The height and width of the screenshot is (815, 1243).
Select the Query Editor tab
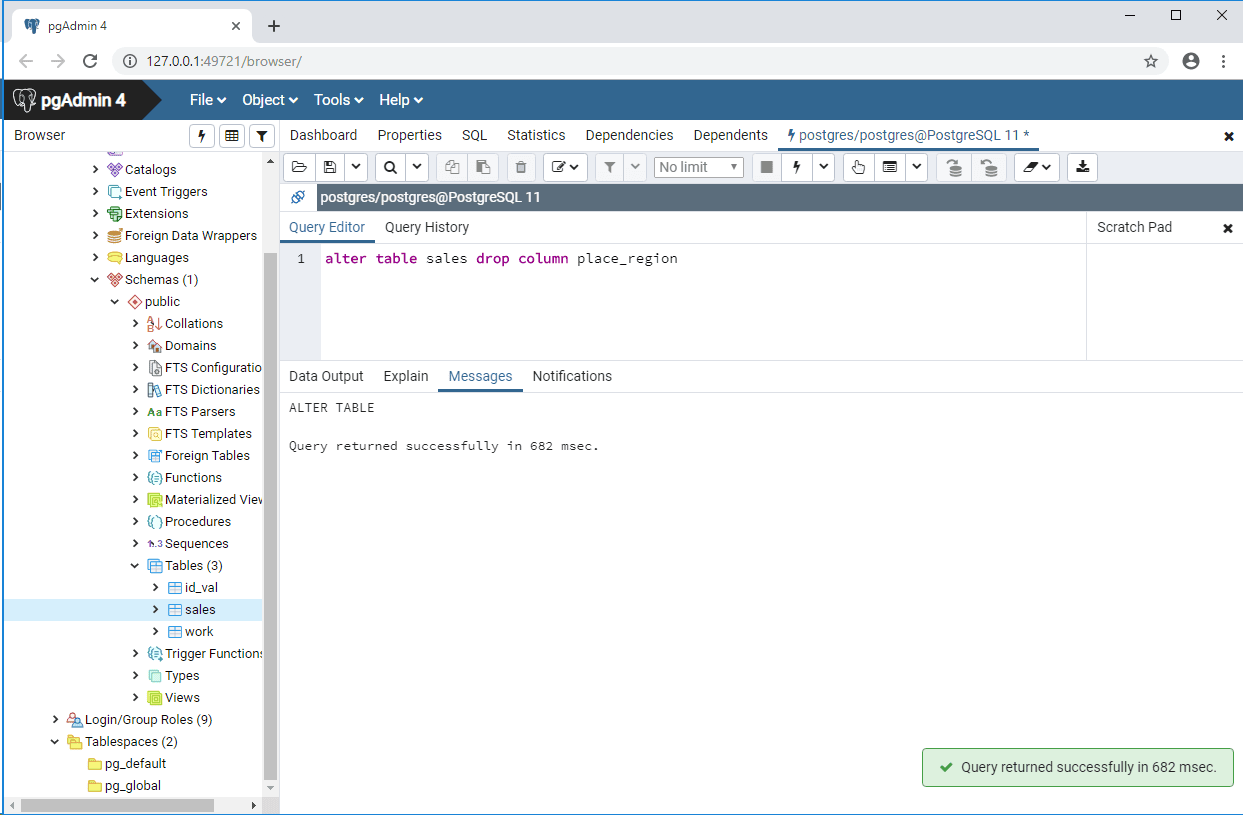327,227
